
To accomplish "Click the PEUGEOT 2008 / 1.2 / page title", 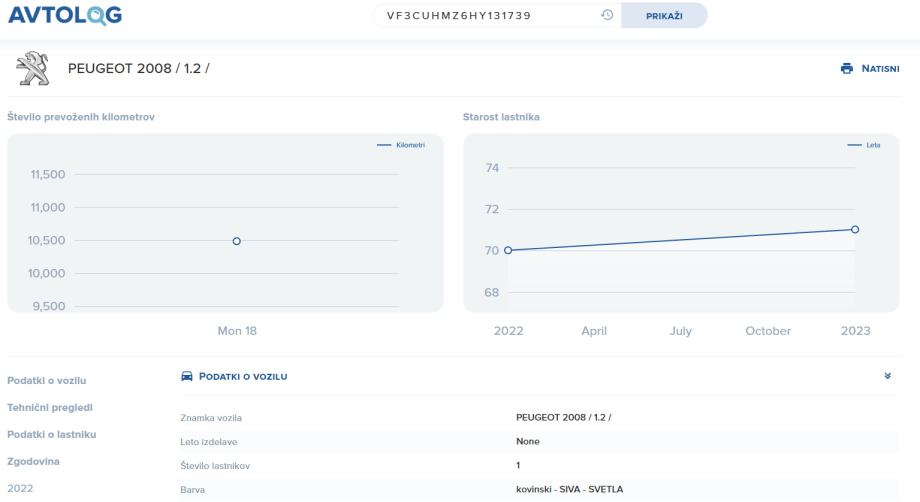I will coord(138,69).
